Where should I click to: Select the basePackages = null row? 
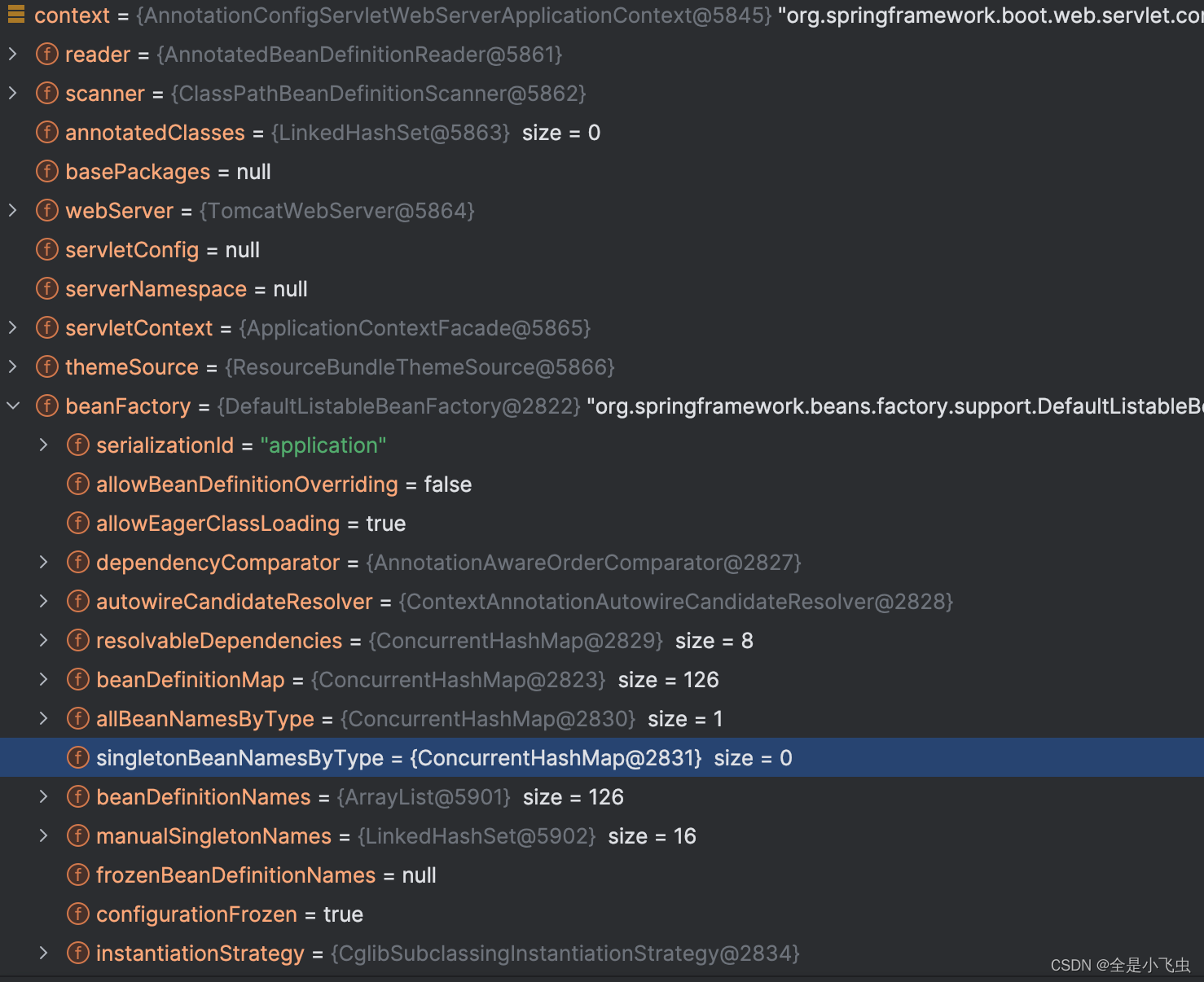tap(602, 172)
